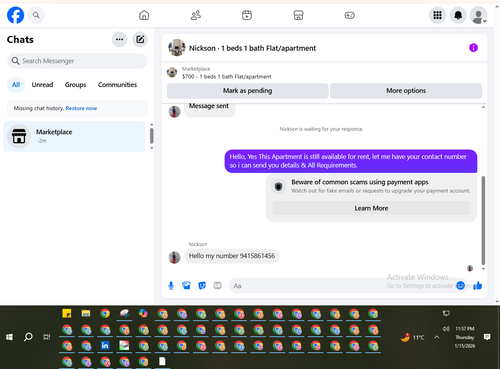Open the account profile menu
Screen dimensions: 500x369
click(x=479, y=15)
